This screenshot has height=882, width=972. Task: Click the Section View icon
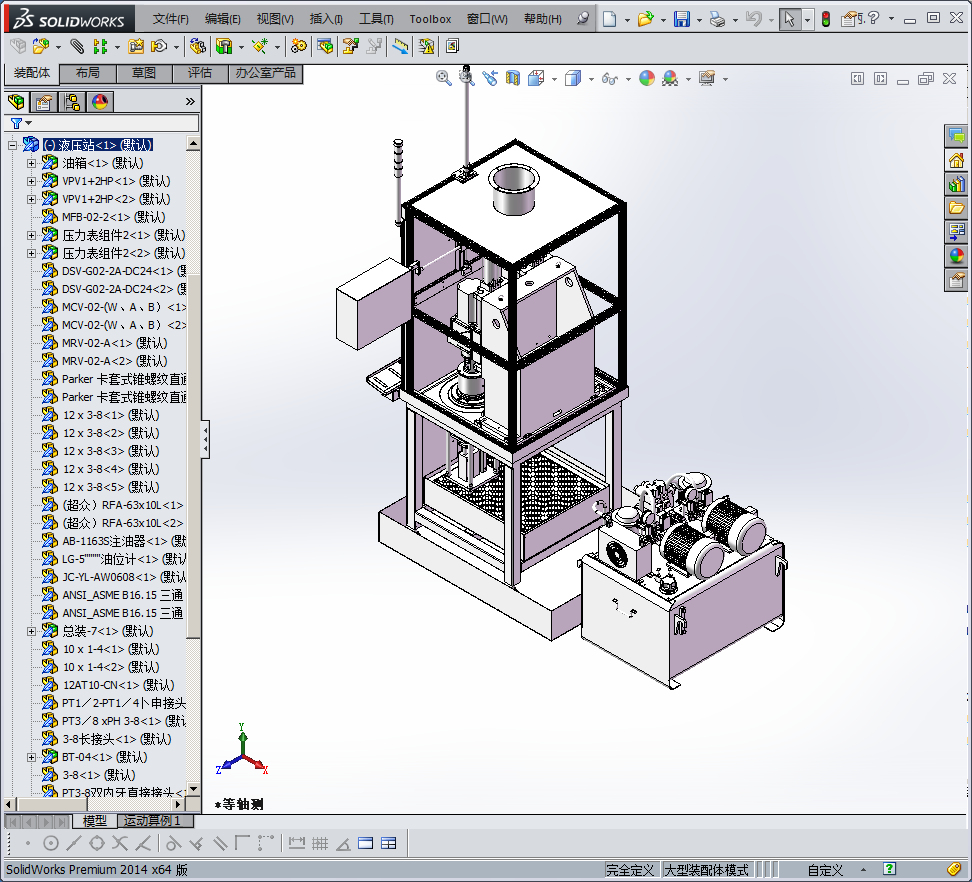point(513,78)
